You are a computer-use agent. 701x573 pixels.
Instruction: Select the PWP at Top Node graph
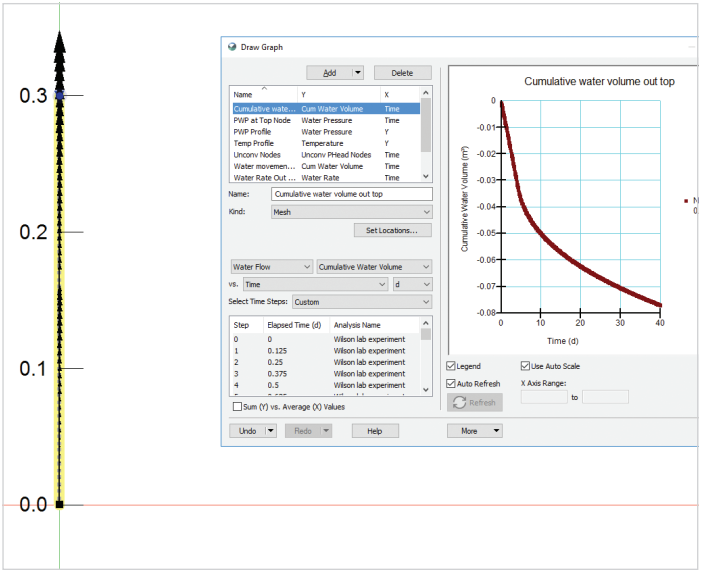coord(326,120)
